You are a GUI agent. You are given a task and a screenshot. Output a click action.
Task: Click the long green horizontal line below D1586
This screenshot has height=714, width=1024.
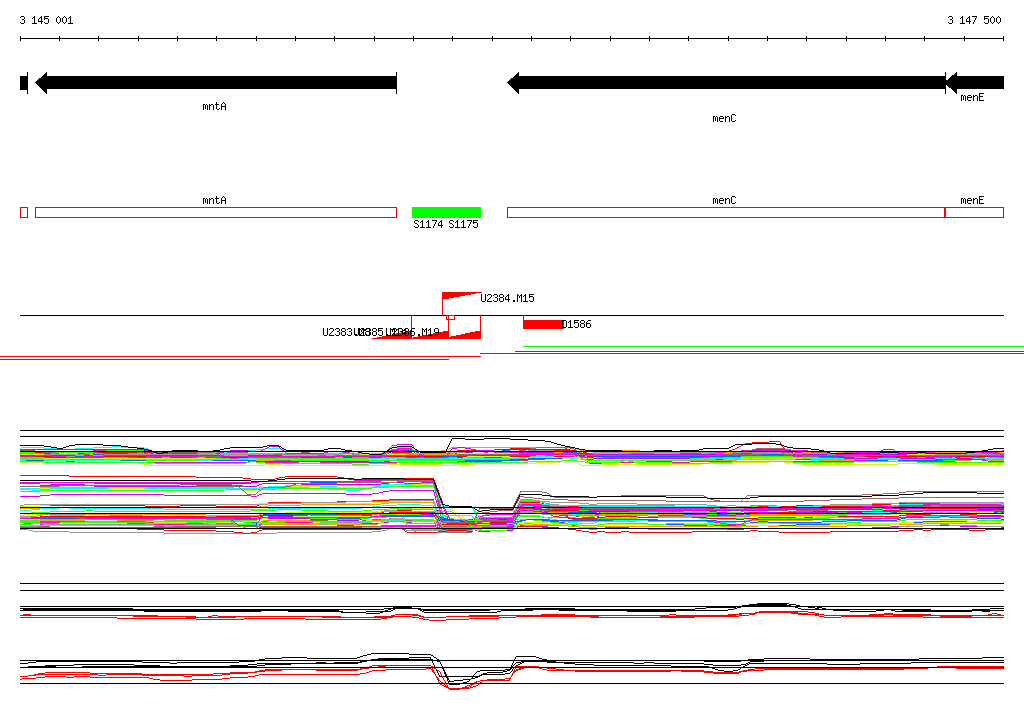pos(773,347)
